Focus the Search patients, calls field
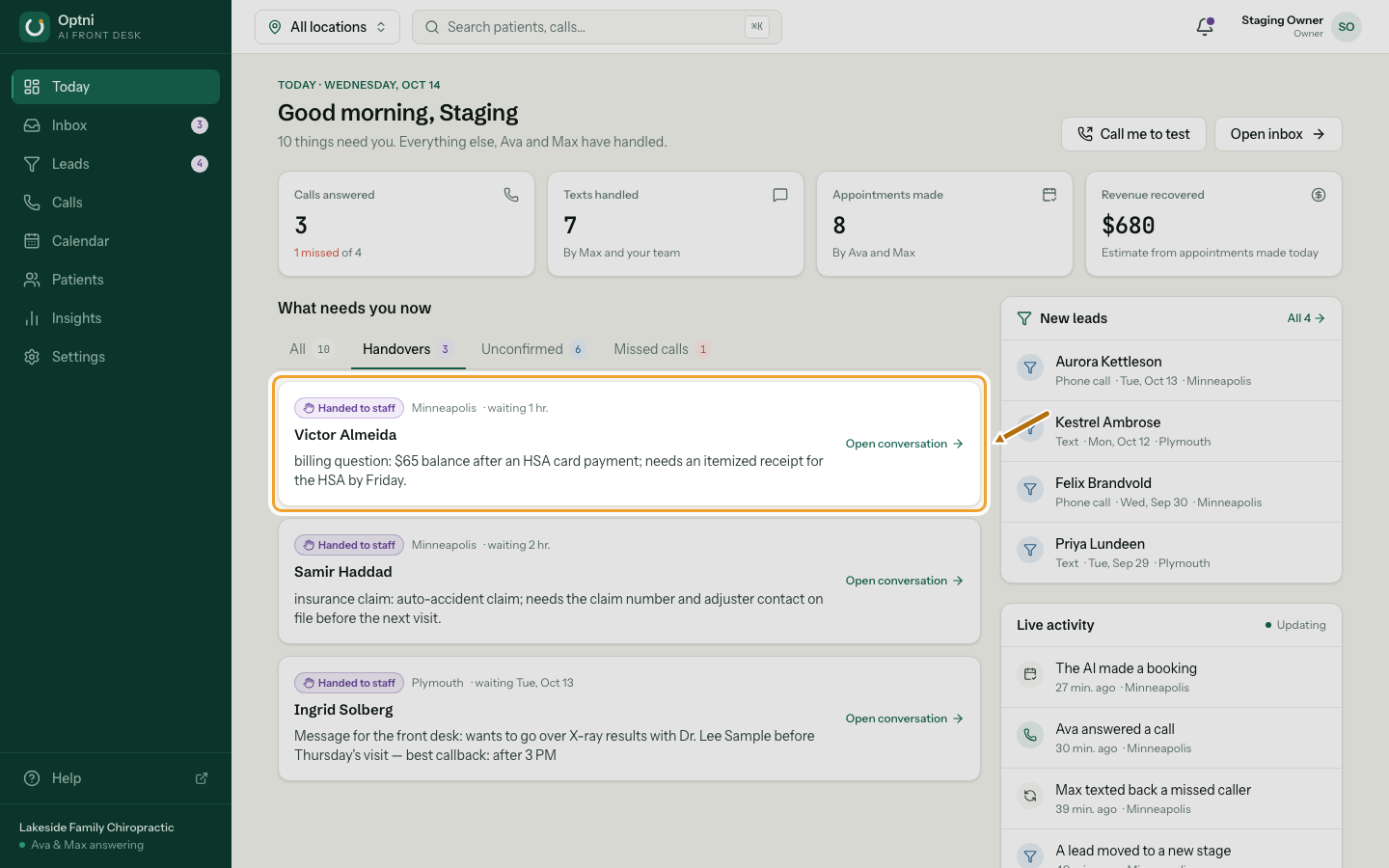The height and width of the screenshot is (868, 1389). click(x=597, y=27)
